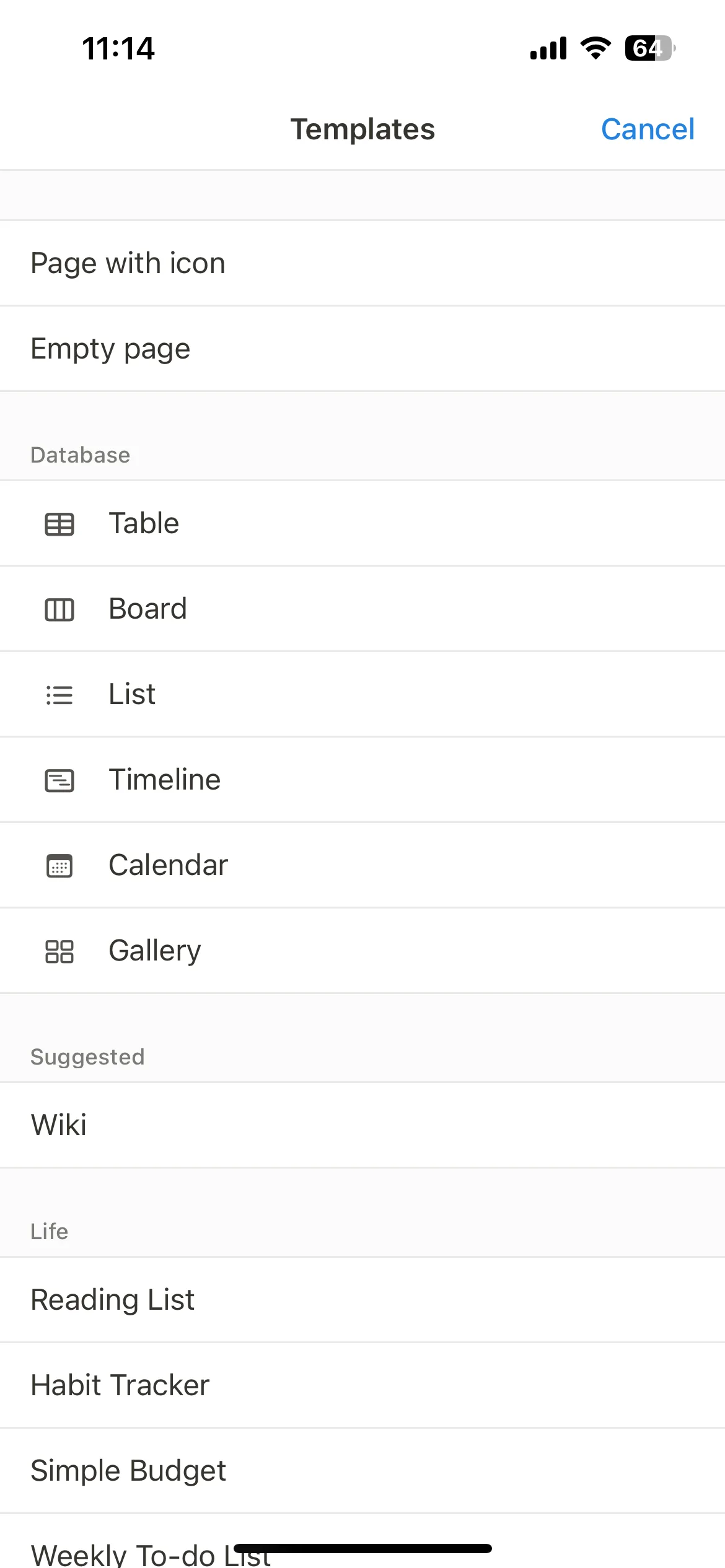
Task: Tap the battery indicator icon
Action: [x=650, y=48]
